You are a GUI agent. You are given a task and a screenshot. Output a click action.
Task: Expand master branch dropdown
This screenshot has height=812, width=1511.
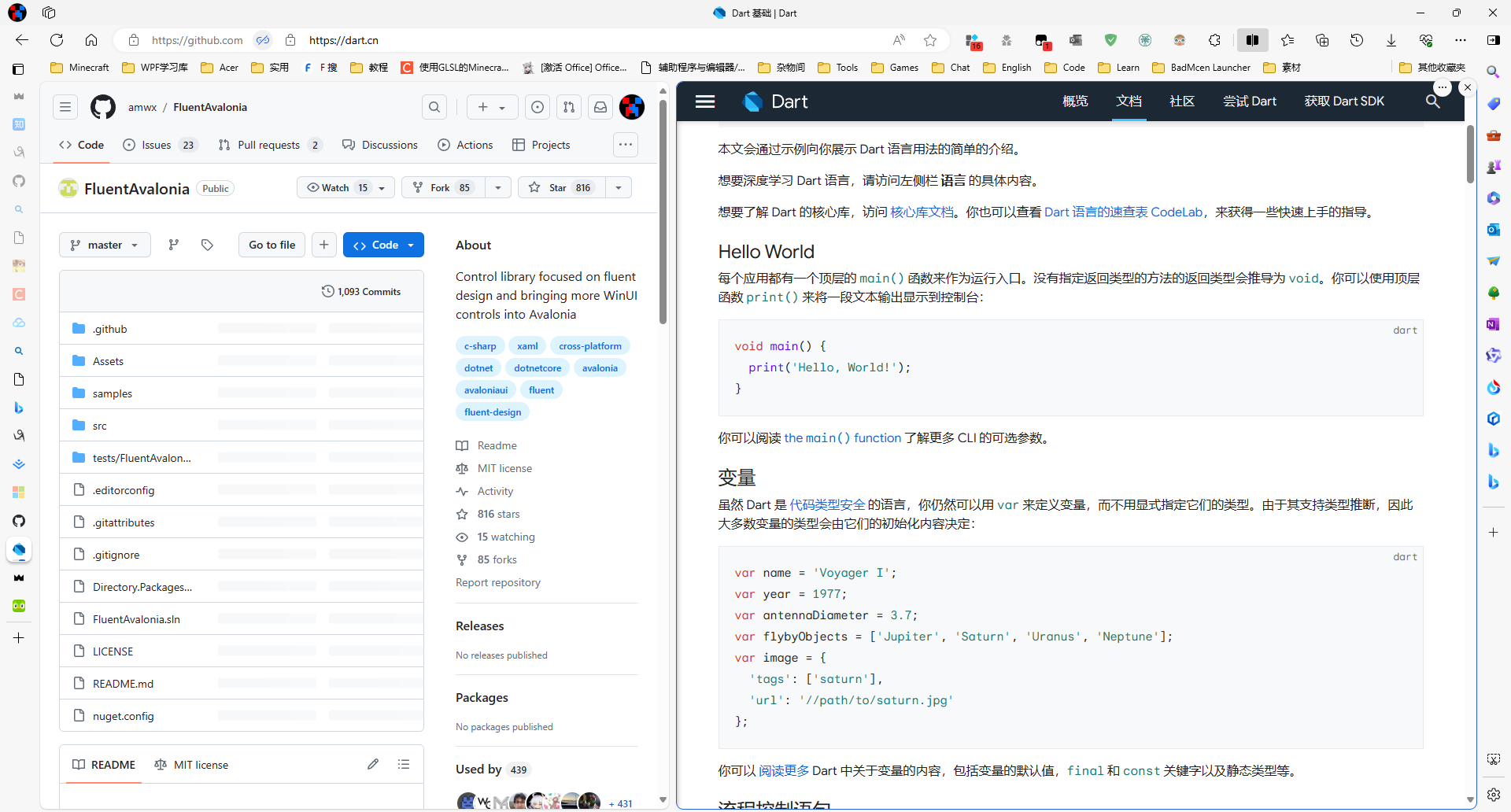[105, 245]
